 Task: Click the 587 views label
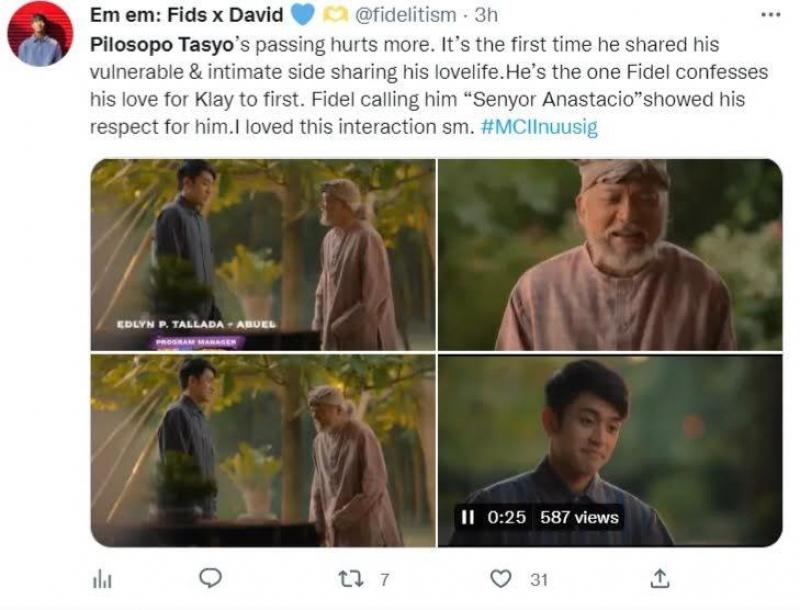pyautogui.click(x=579, y=518)
